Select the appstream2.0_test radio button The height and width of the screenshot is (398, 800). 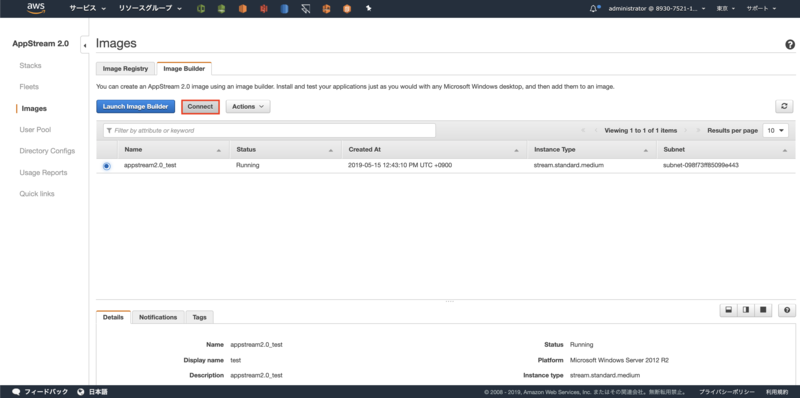coord(106,166)
